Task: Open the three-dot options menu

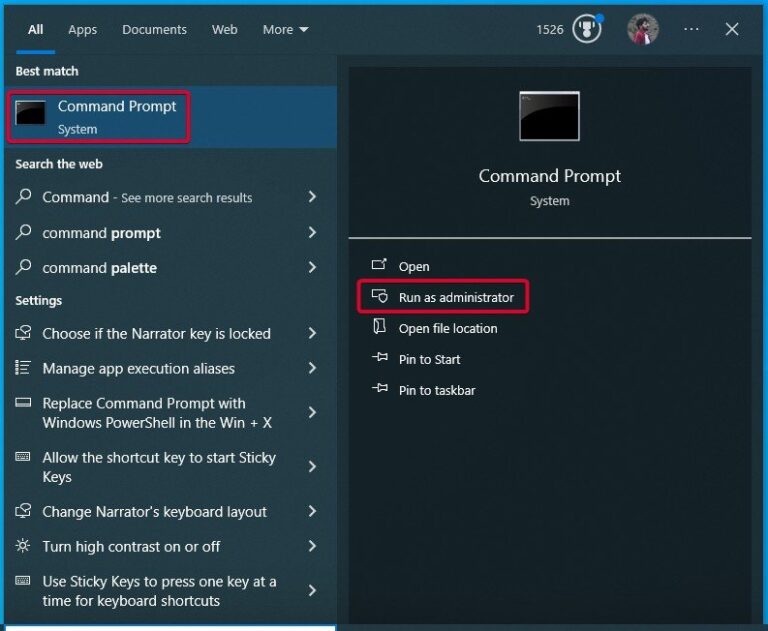Action: coord(691,29)
